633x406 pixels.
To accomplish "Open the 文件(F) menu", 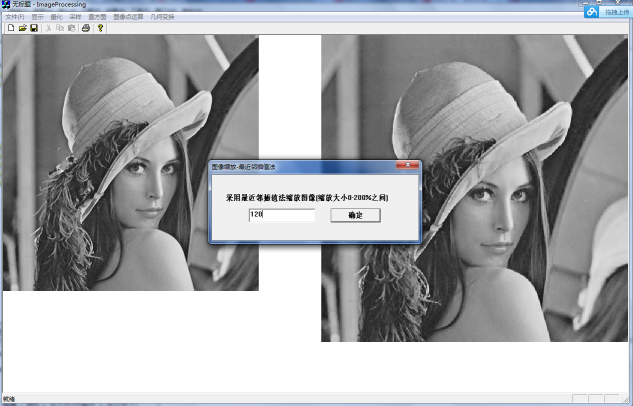I will [x=15, y=17].
